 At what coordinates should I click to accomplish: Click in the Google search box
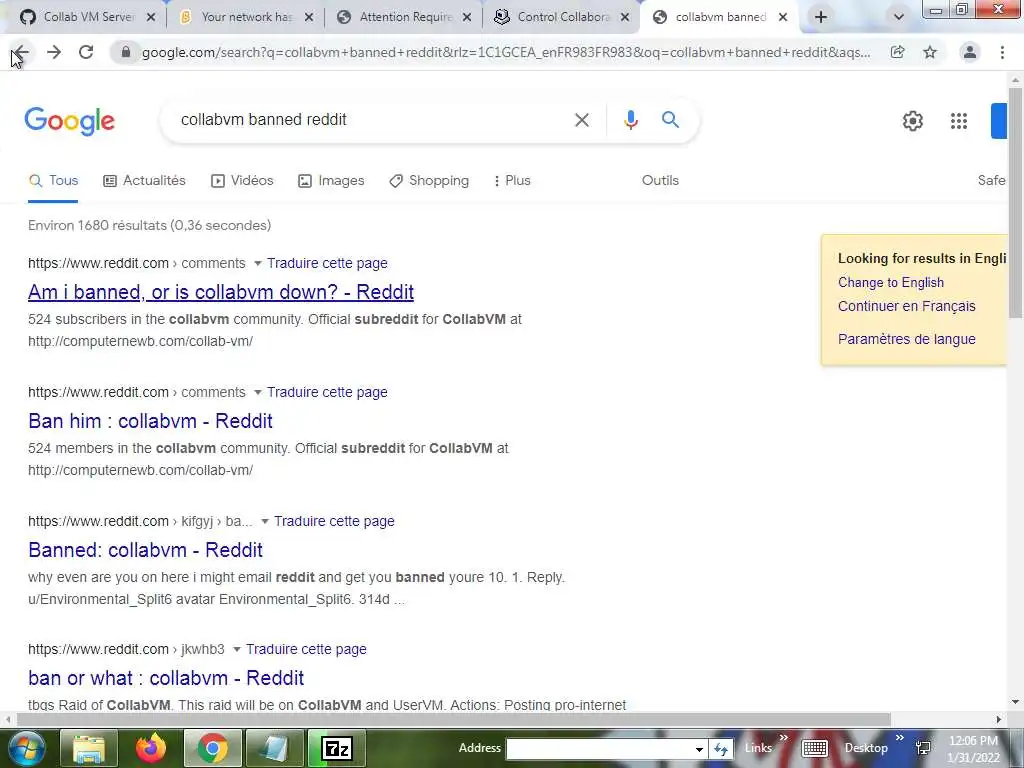pos(372,120)
